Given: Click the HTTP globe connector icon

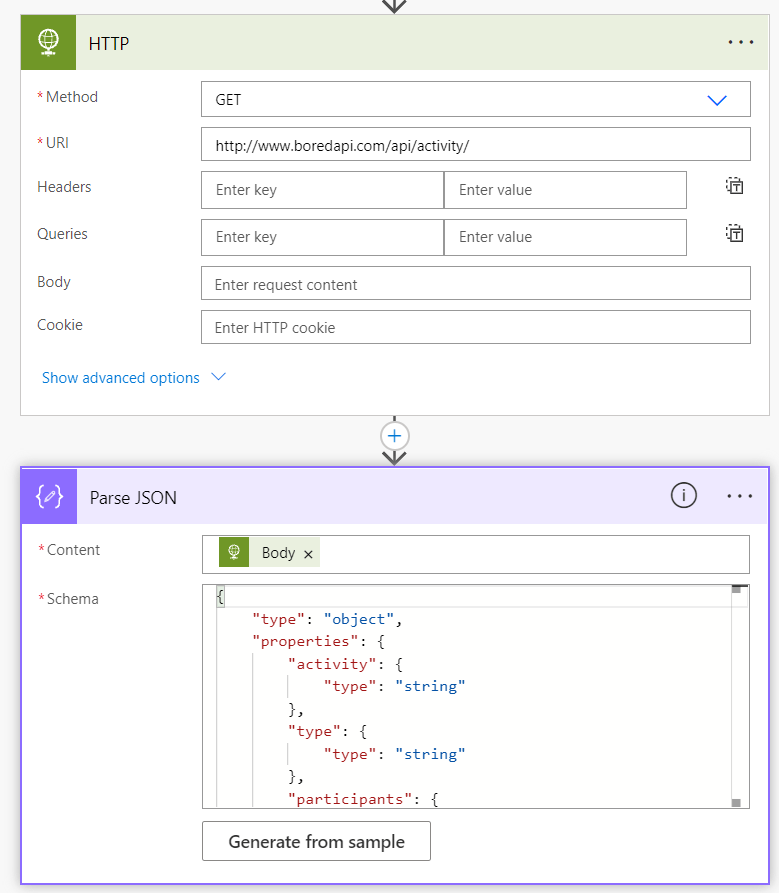Looking at the screenshot, I should [48, 43].
